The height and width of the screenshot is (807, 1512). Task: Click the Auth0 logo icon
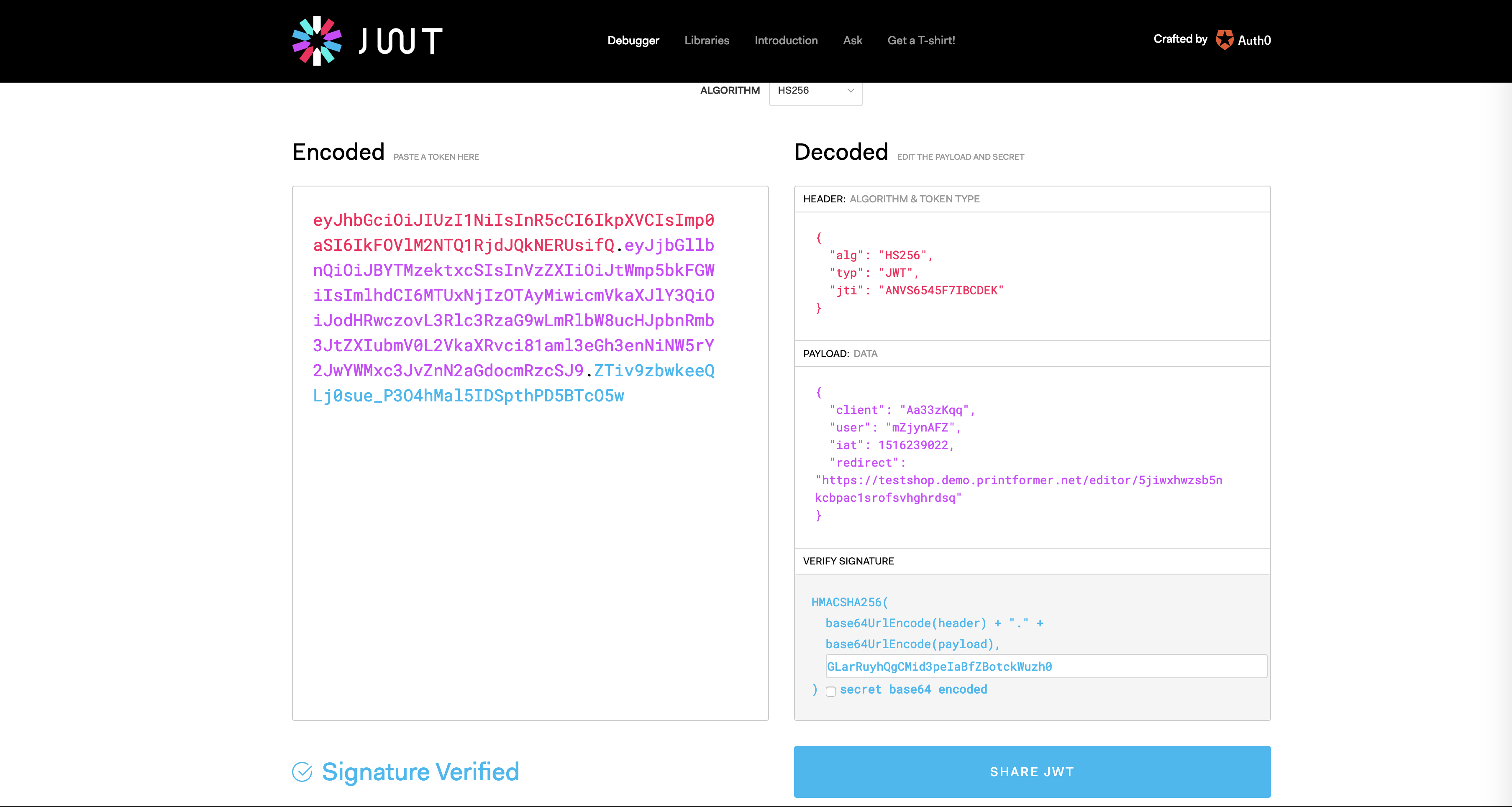point(1225,40)
